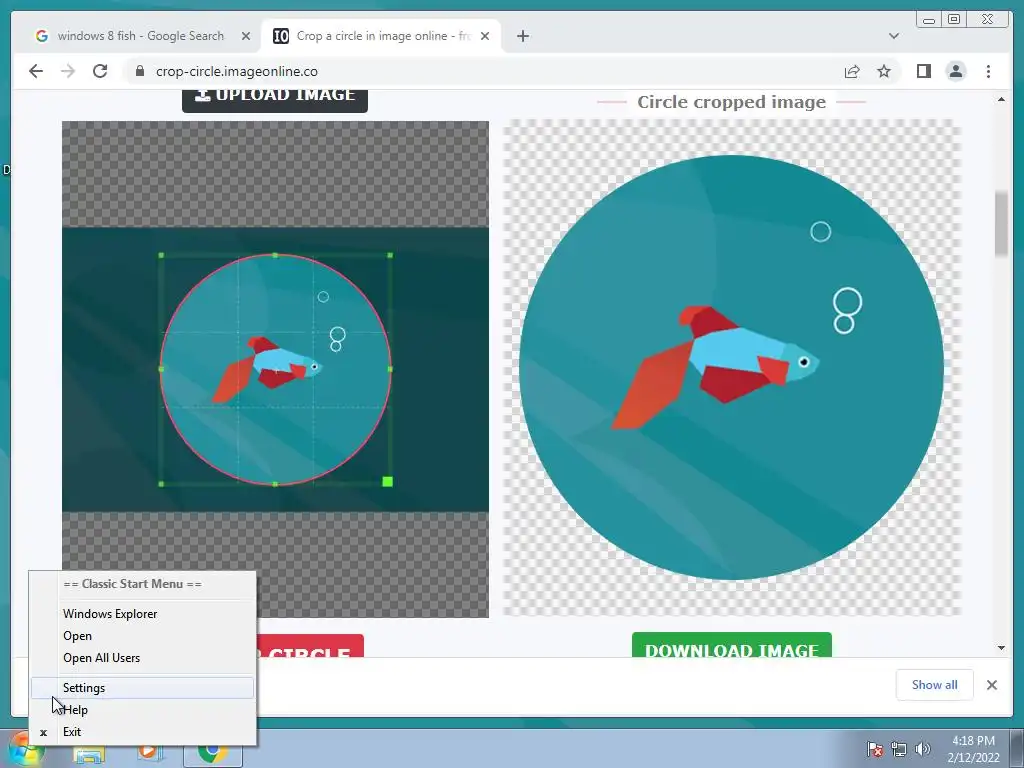This screenshot has height=768, width=1024.
Task: Choose Windows Explorer in context menu
Action: 142,613
